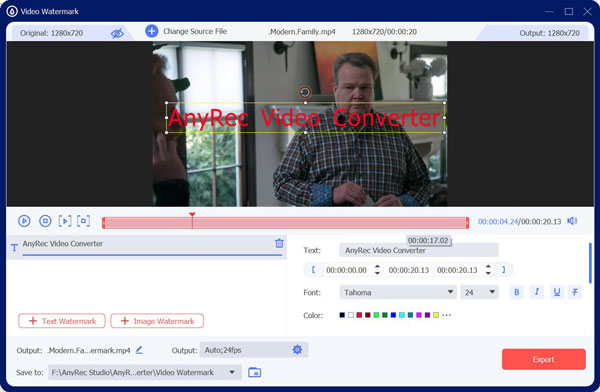Screen dimensions: 600x392
Task: Open the save folder icon
Action: [x=254, y=372]
